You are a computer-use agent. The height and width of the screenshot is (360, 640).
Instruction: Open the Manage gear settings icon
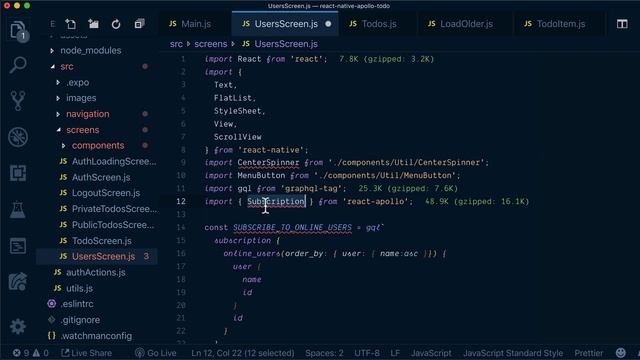click(18, 327)
